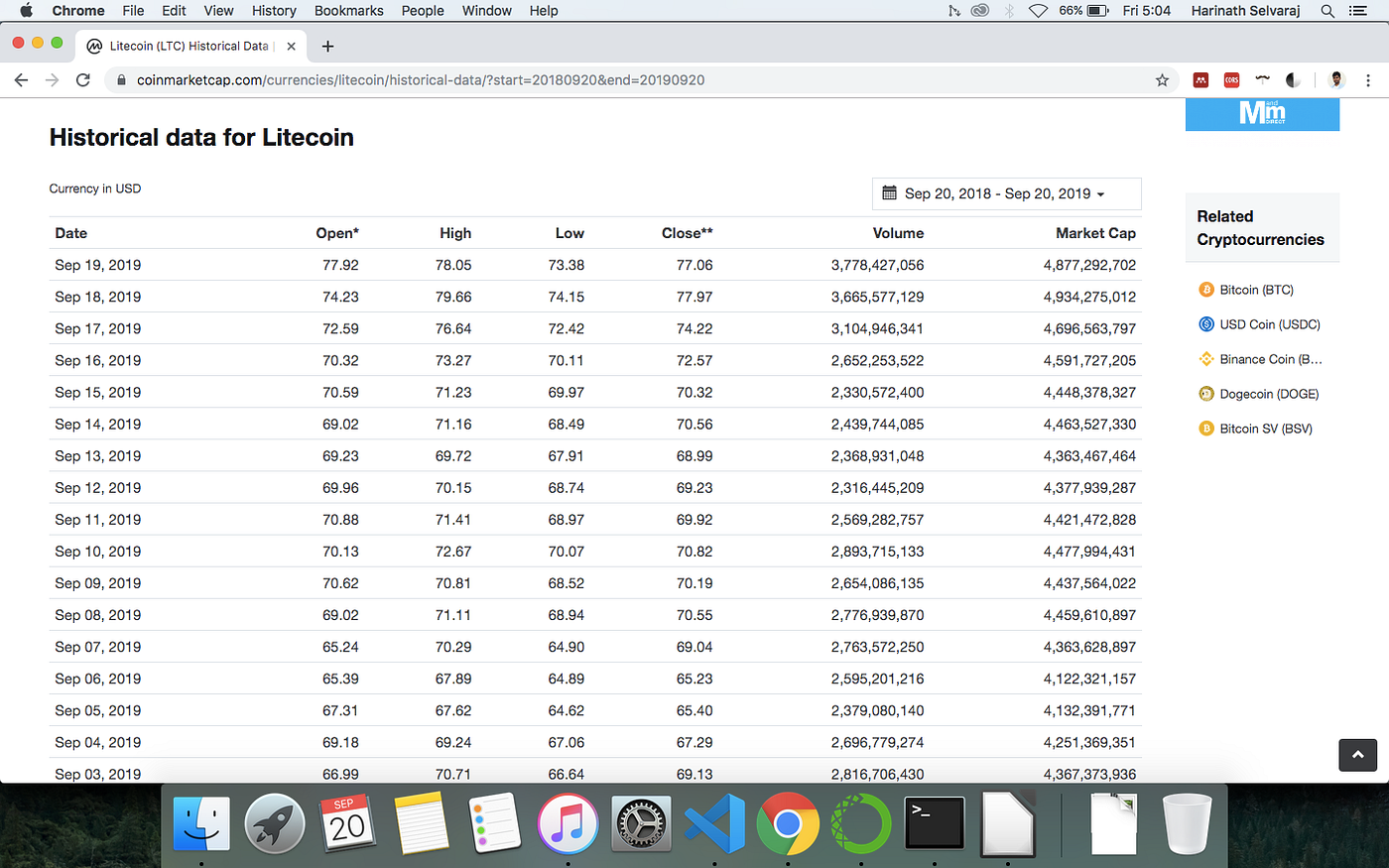The height and width of the screenshot is (868, 1389).
Task: Click the Chrome forward arrow
Action: 53,80
